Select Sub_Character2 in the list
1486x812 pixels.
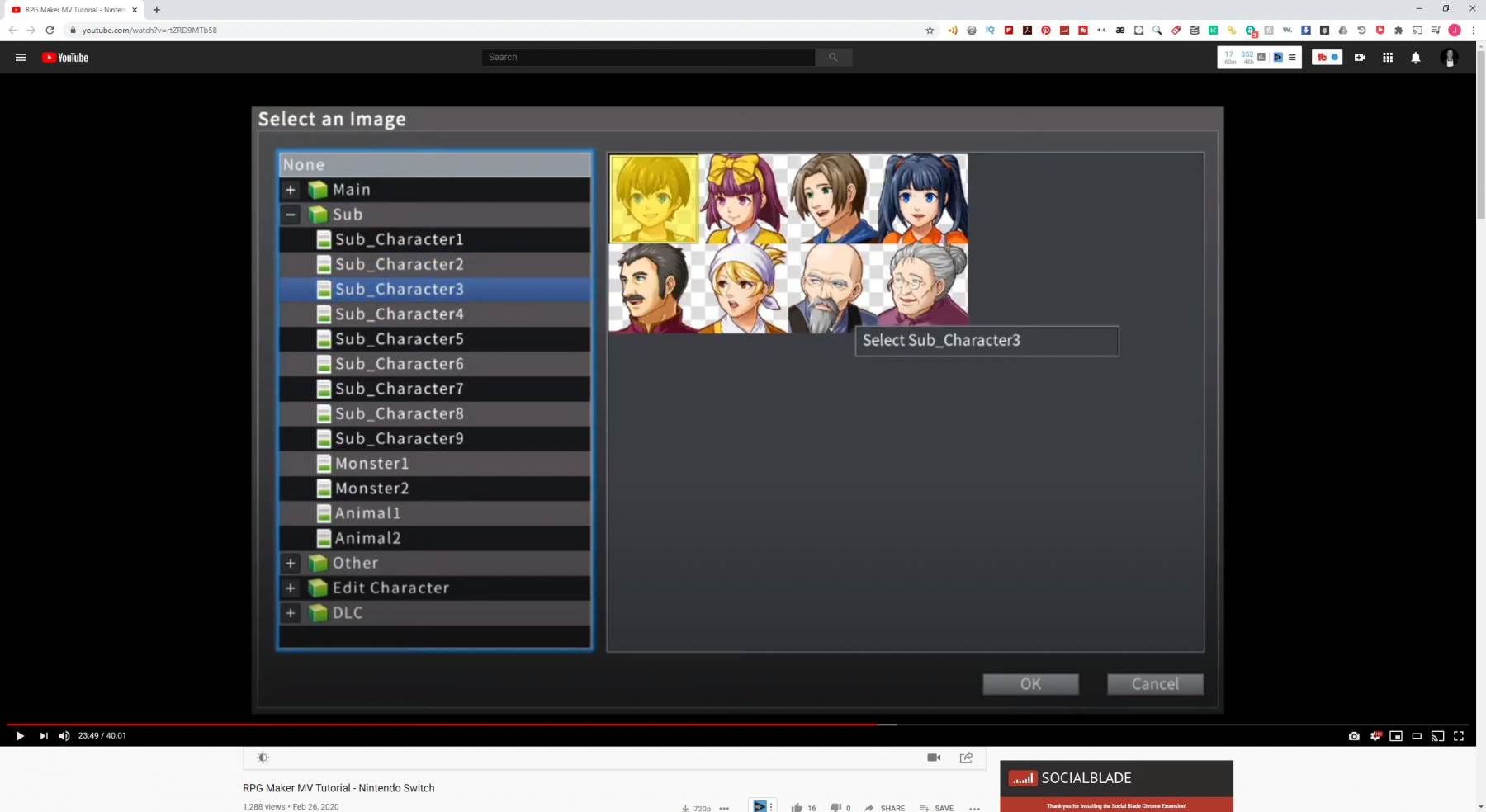click(435, 264)
